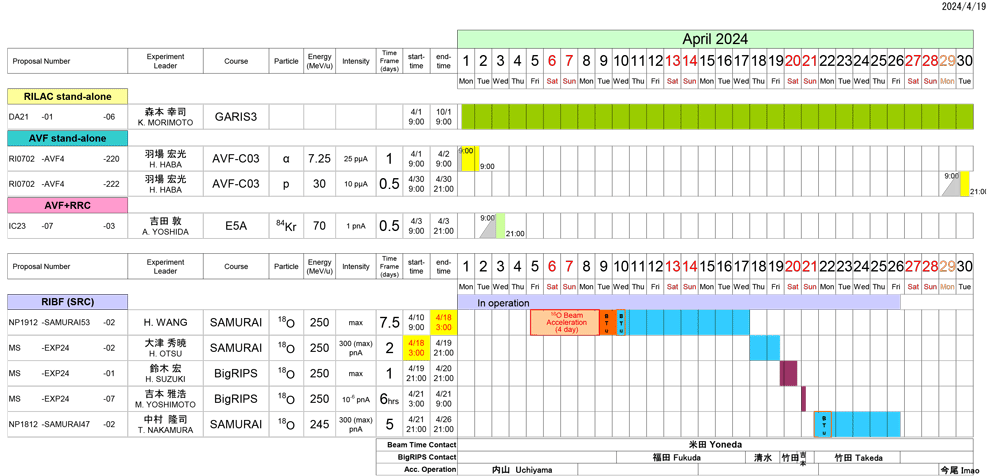Click the blue bar in T. NAKAMURA row

click(x=866, y=424)
